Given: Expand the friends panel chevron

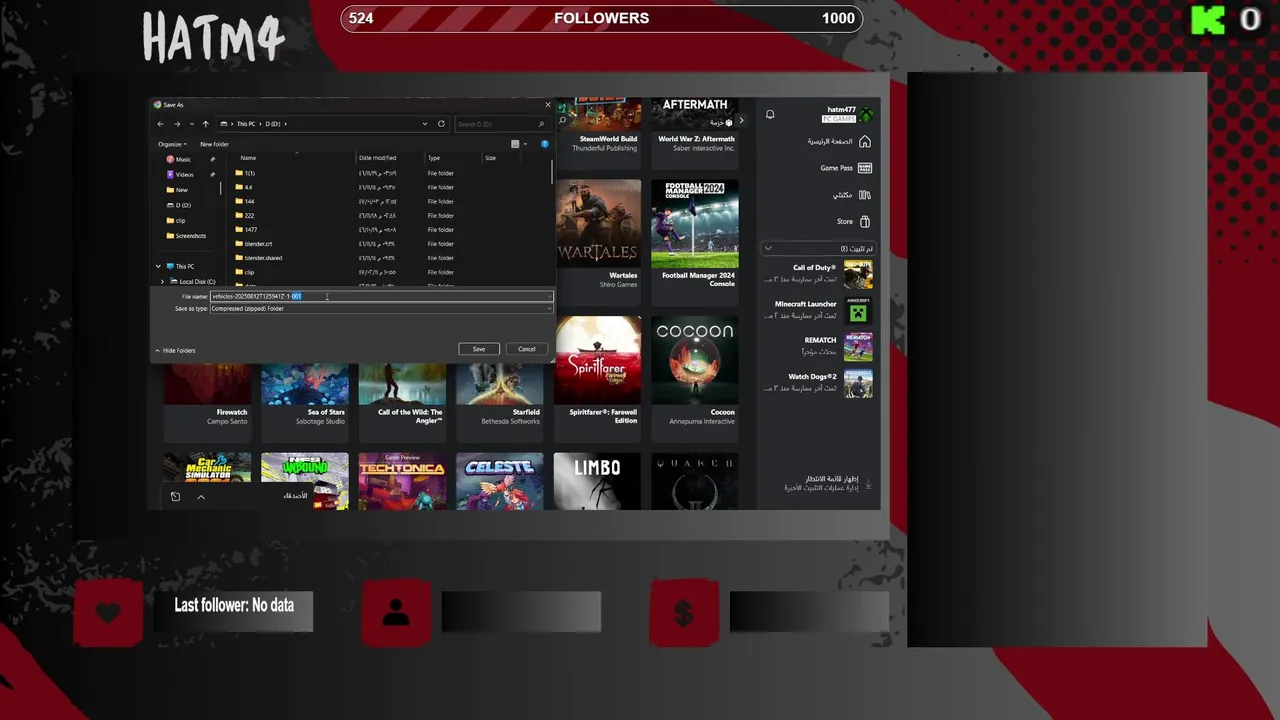Looking at the screenshot, I should [x=201, y=497].
